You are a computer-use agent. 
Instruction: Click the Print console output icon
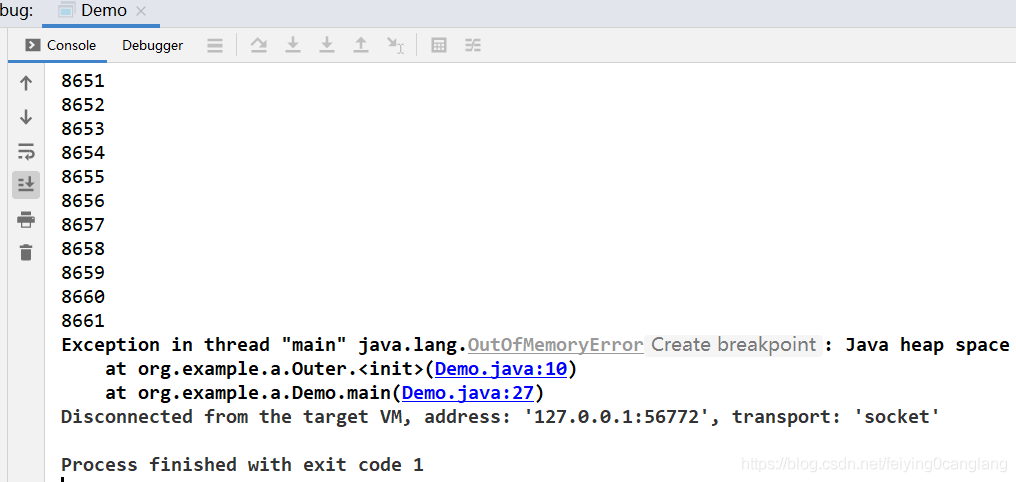(26, 220)
